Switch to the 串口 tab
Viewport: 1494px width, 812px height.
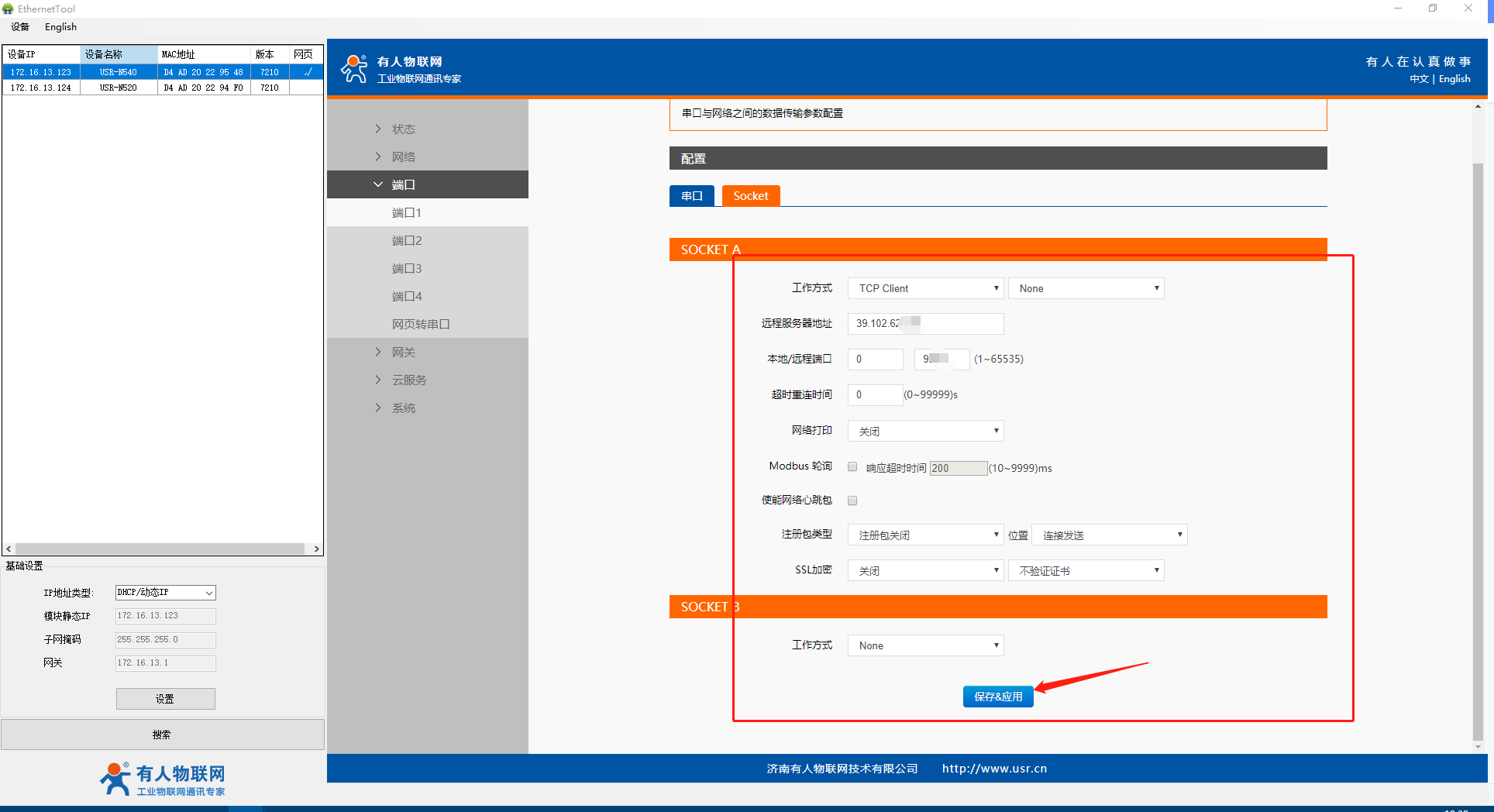pos(691,196)
